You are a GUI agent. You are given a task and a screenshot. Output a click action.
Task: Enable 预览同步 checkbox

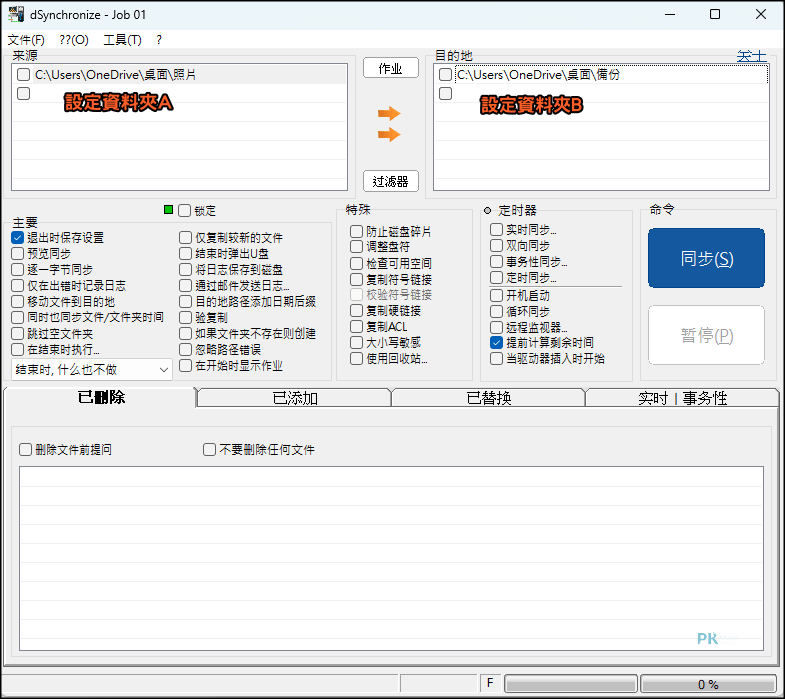pyautogui.click(x=18, y=254)
